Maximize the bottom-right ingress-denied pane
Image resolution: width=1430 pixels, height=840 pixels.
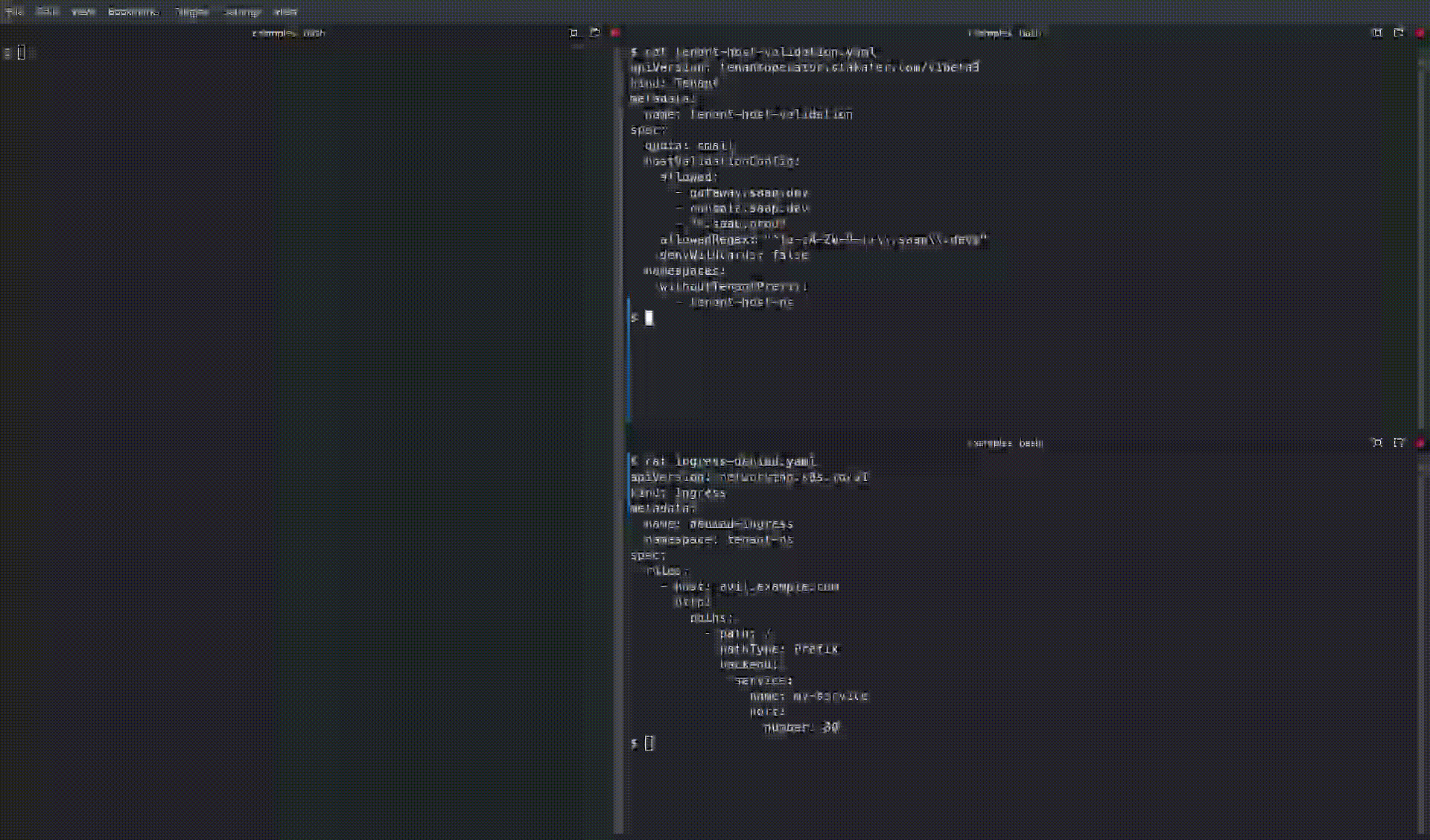[1377, 442]
